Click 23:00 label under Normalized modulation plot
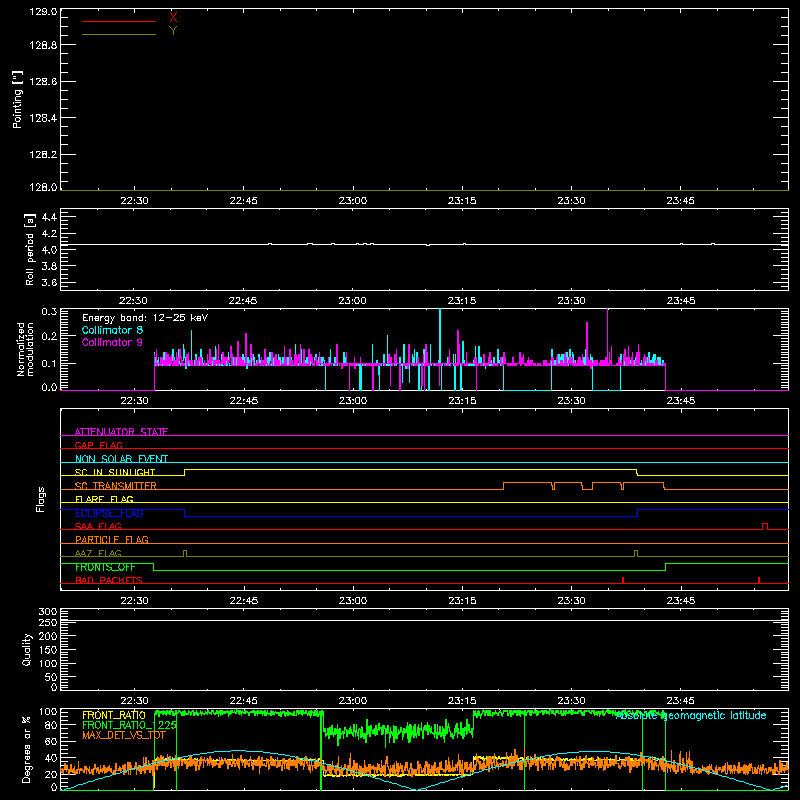Screen dimensions: 800x800 click(353, 401)
